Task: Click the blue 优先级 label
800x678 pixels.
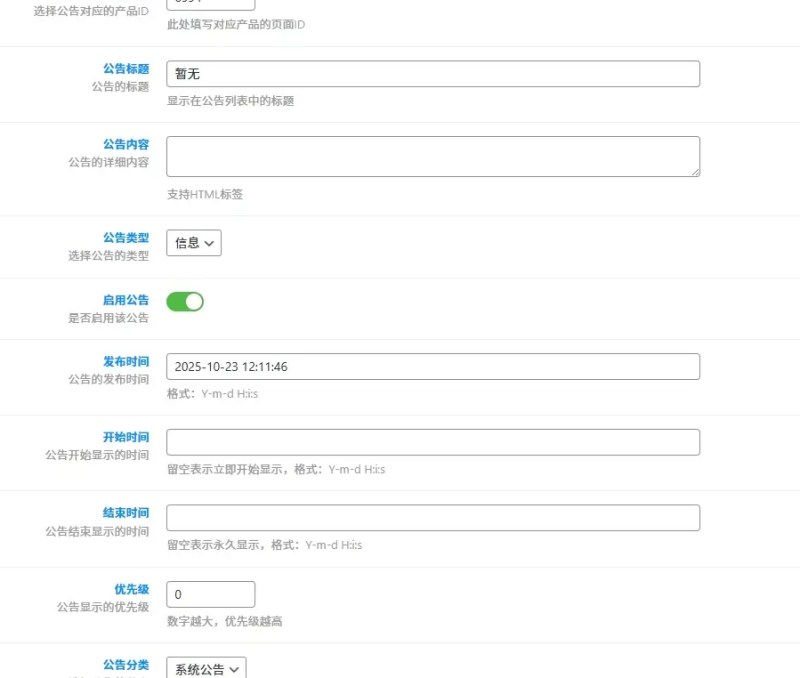Action: point(135,589)
